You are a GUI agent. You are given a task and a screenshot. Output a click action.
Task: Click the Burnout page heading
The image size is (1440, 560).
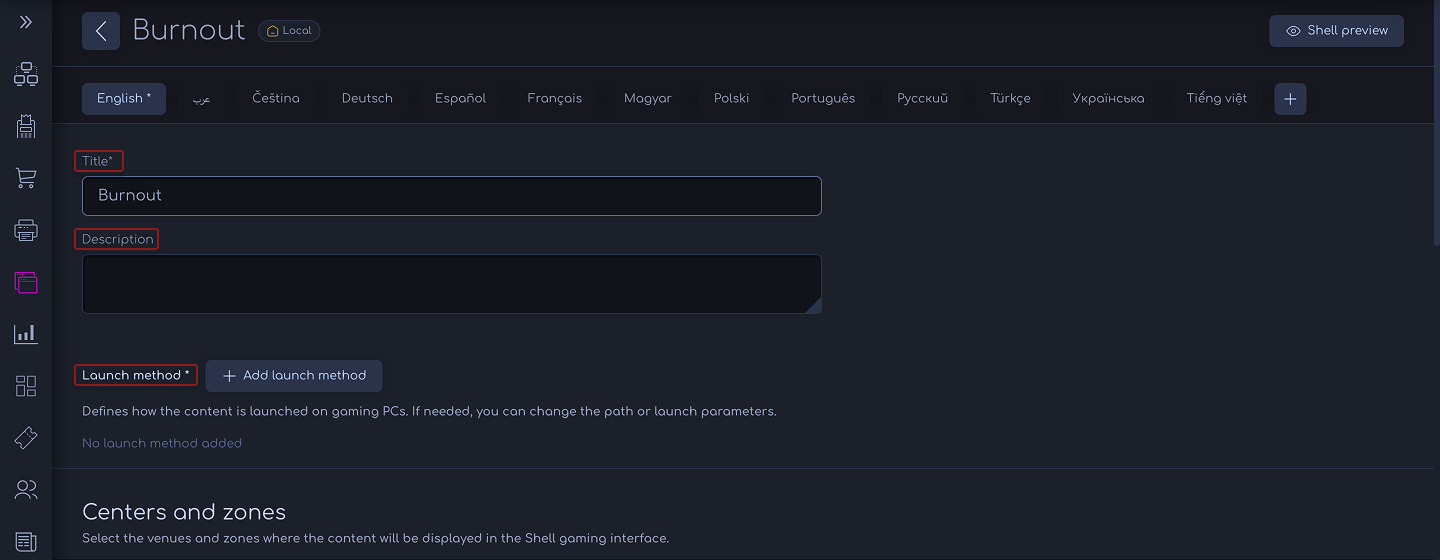click(x=189, y=31)
